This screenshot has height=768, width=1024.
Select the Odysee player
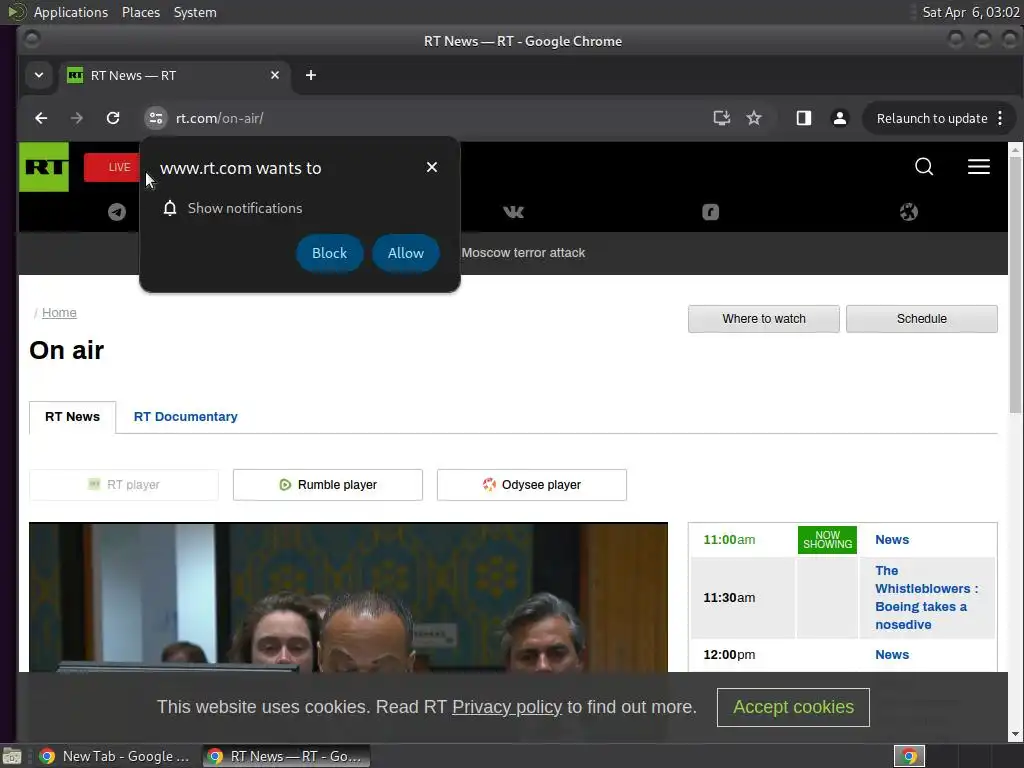532,485
